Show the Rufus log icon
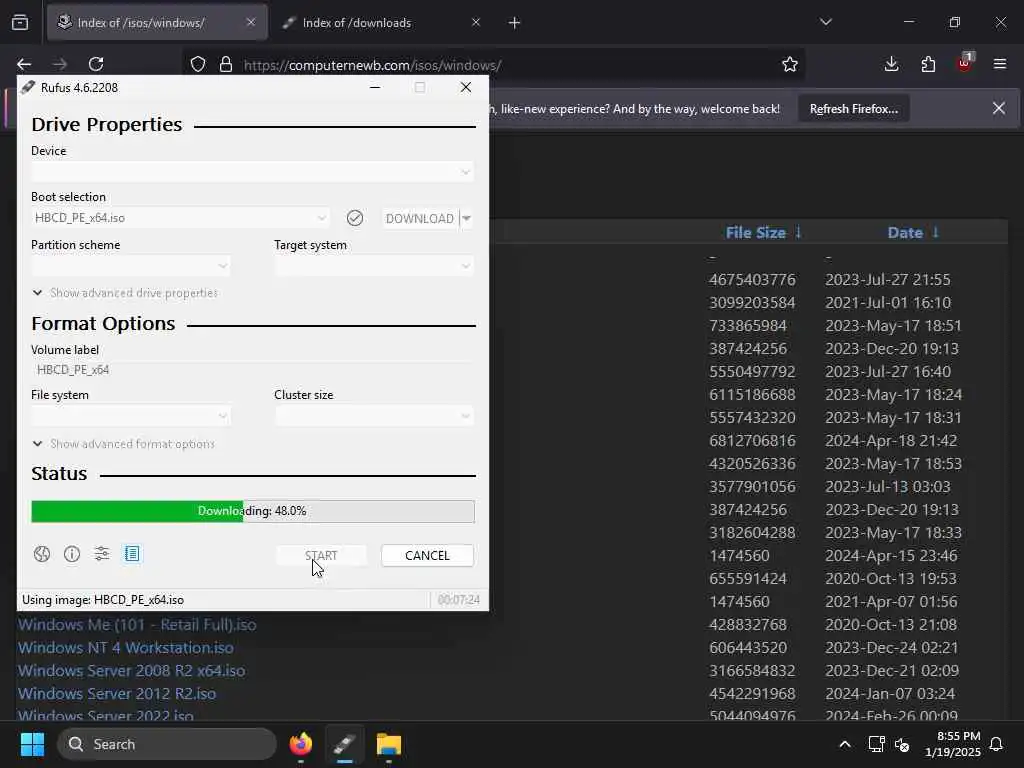Viewport: 1024px width, 768px height. pos(132,554)
